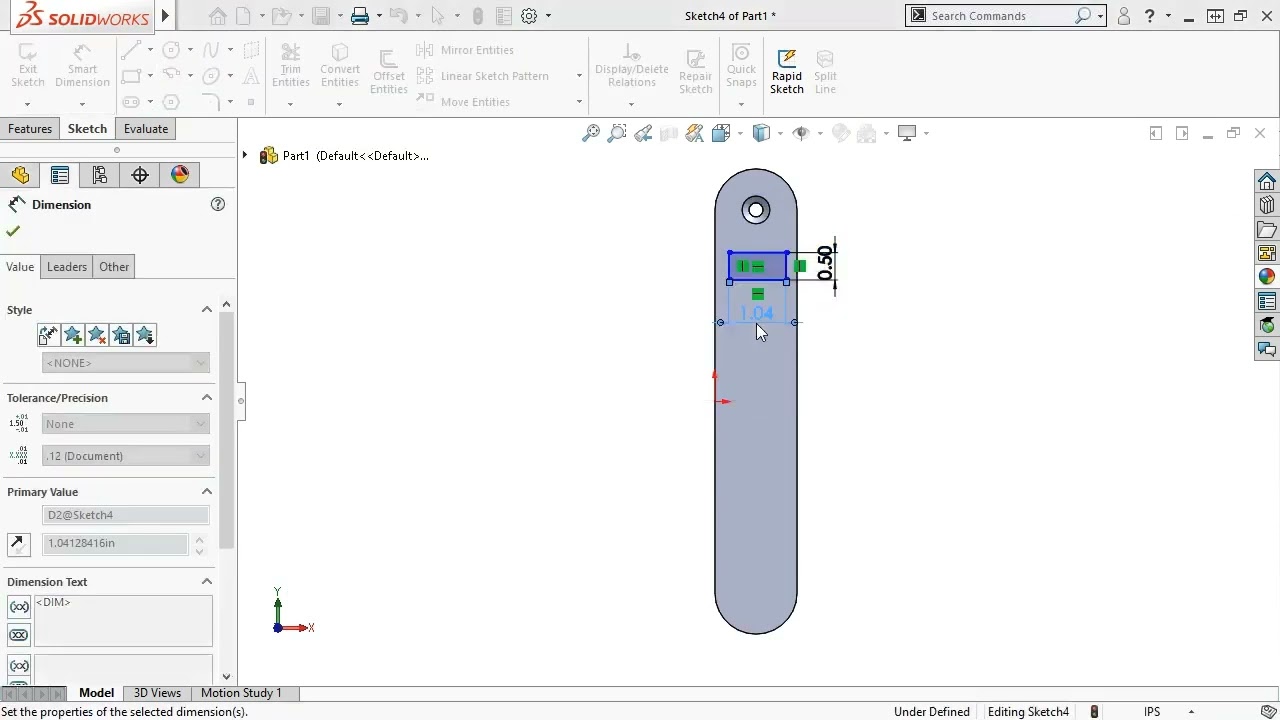
Task: Click the user login icon
Action: [x=1124, y=16]
